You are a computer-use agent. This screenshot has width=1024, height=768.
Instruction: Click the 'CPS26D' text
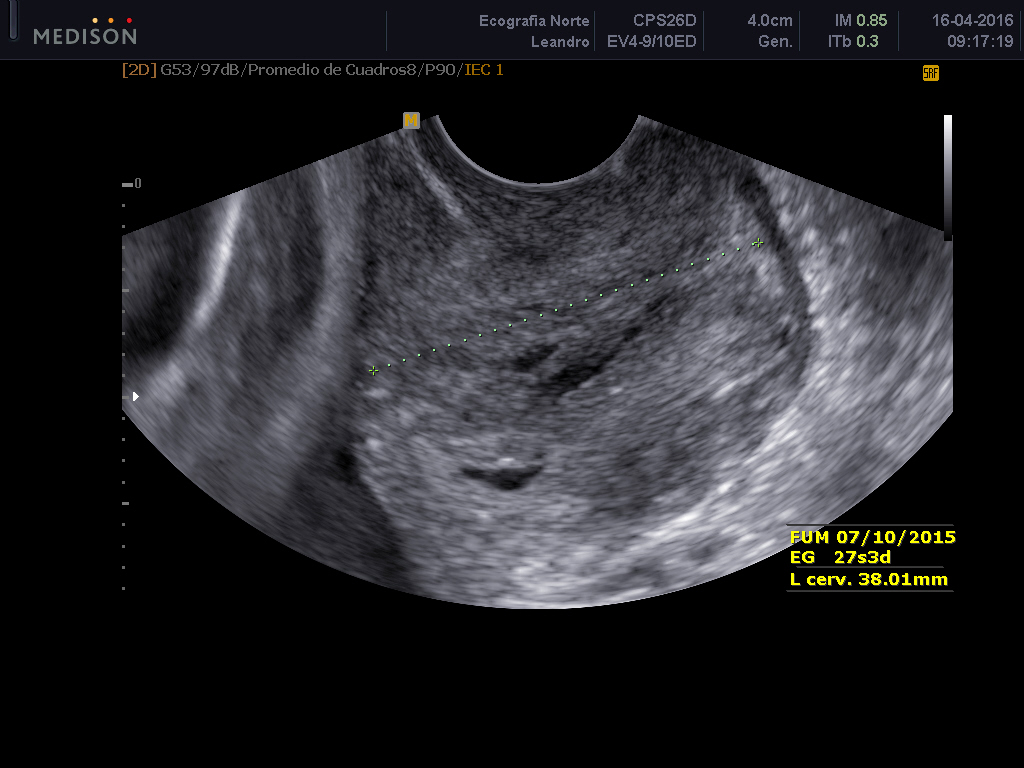[x=665, y=20]
